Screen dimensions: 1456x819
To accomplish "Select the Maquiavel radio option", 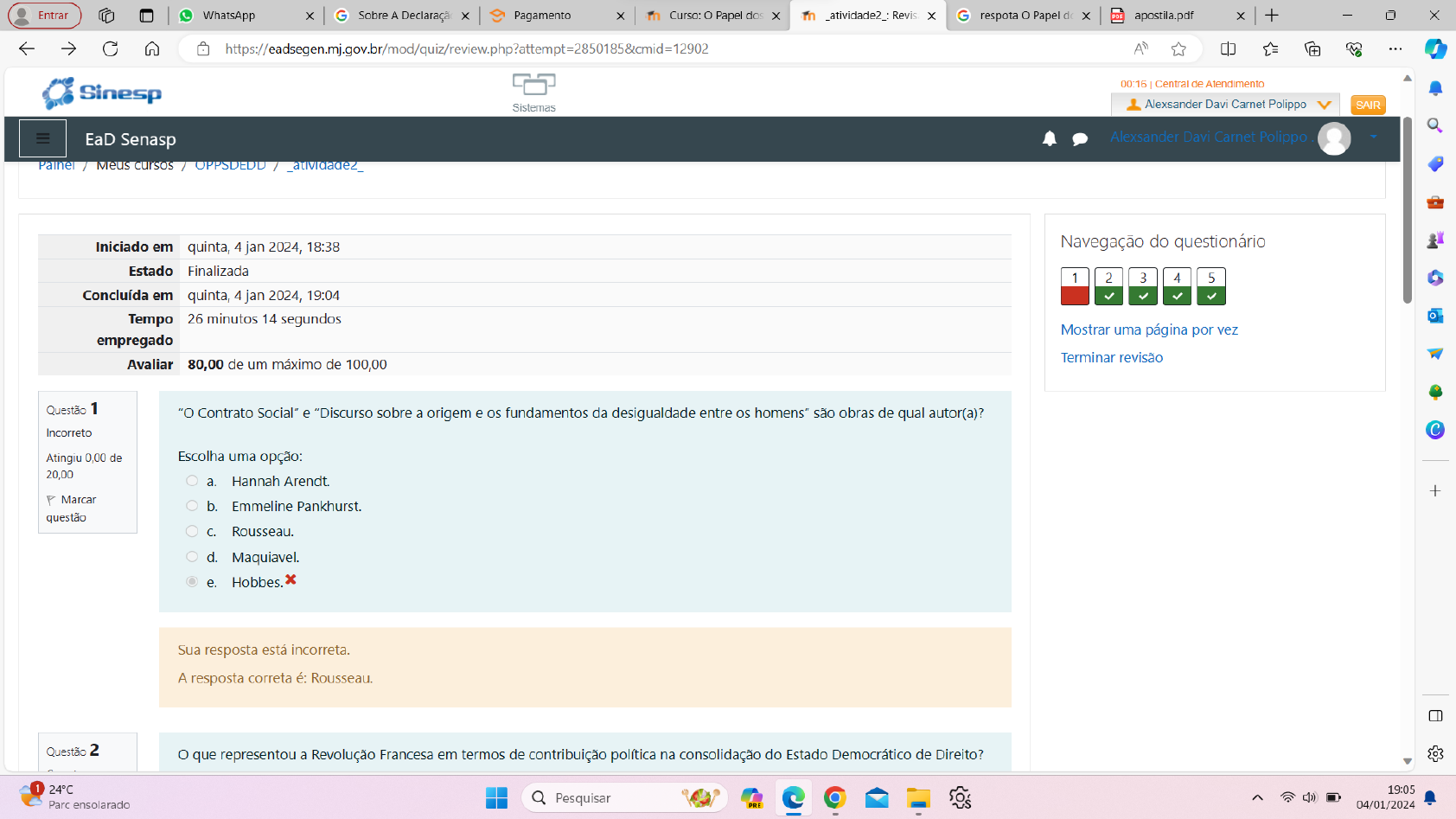I will (192, 557).
